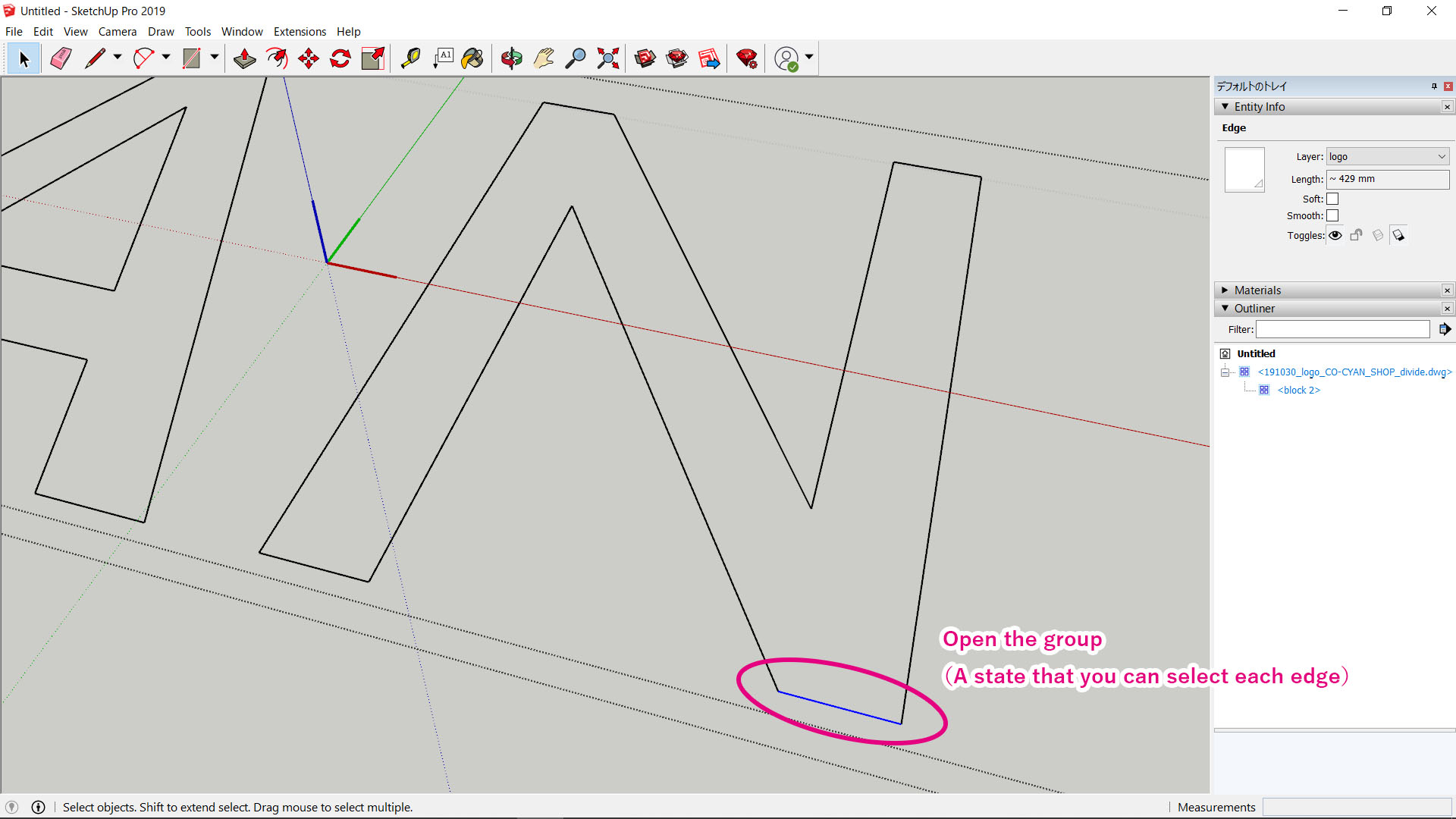Image resolution: width=1456 pixels, height=819 pixels.
Task: Open the user account dropdown arrow
Action: (x=809, y=58)
